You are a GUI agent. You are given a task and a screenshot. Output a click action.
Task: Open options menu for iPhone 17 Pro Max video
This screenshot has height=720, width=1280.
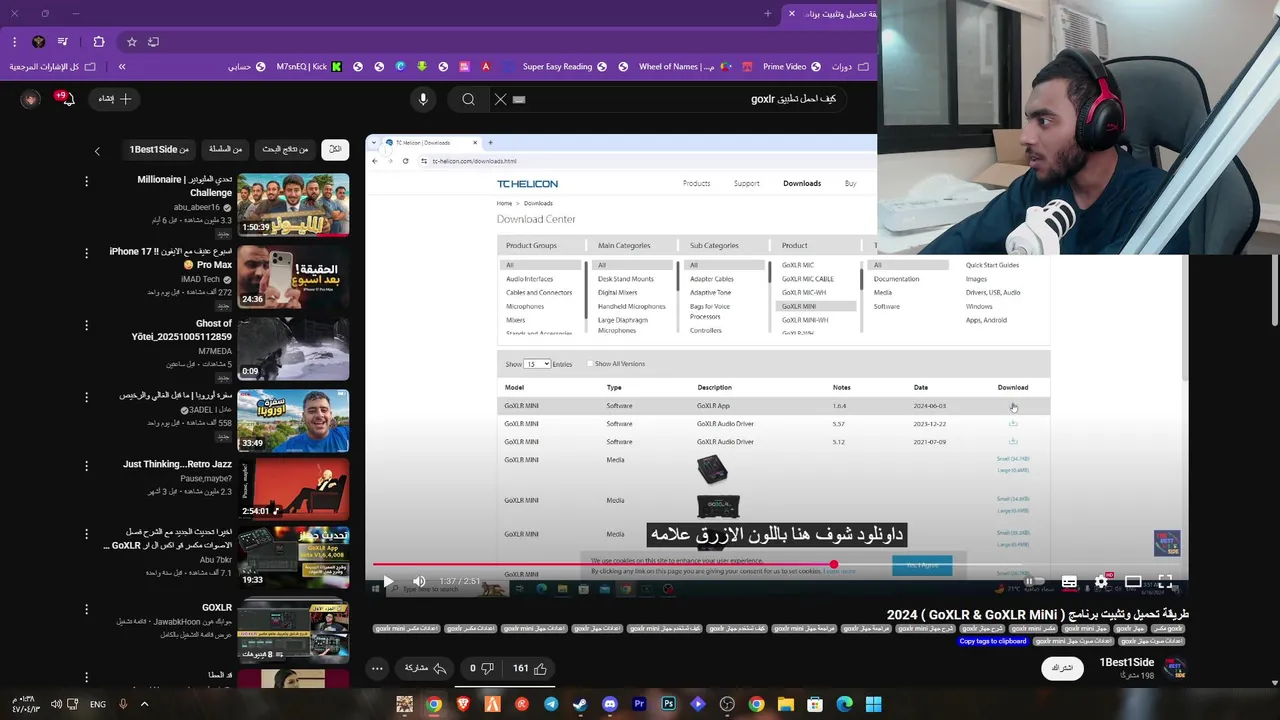[86, 254]
